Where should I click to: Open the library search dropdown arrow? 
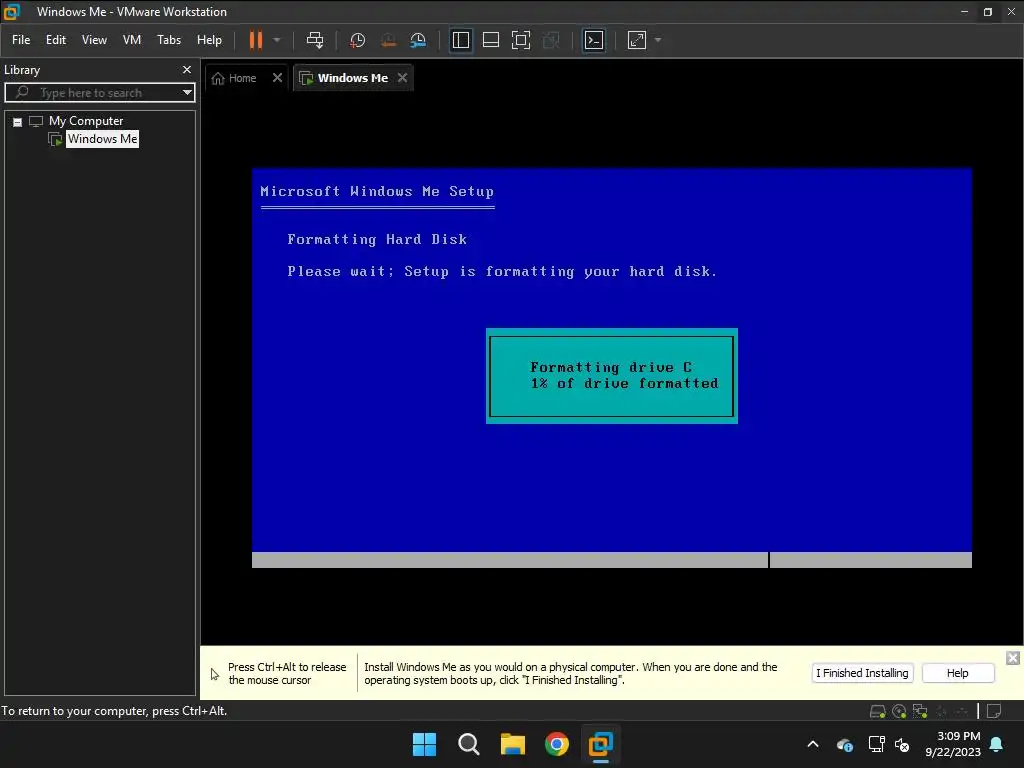tap(187, 93)
